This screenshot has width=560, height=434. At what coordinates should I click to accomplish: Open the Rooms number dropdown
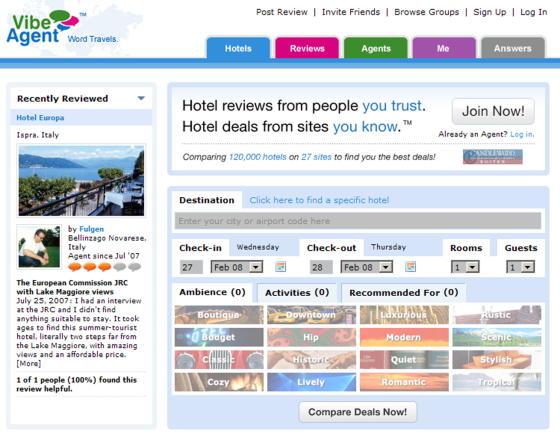click(465, 267)
